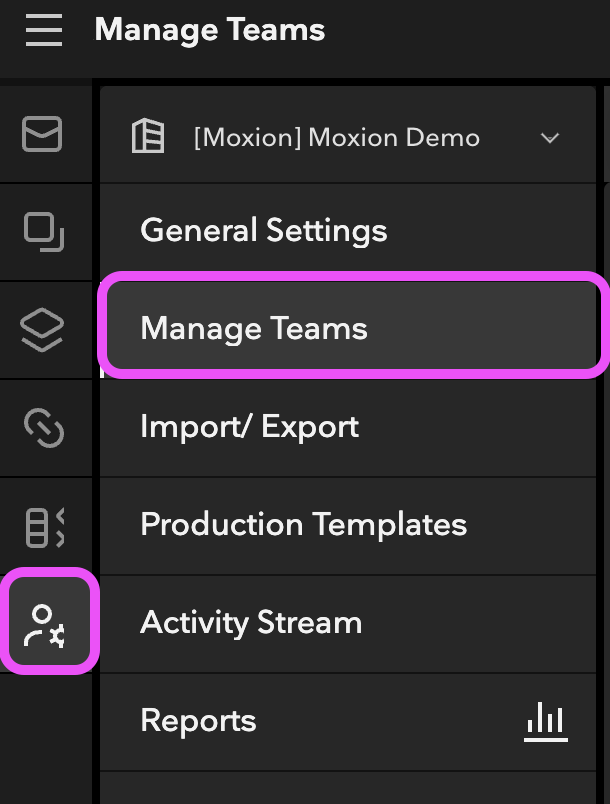The width and height of the screenshot is (610, 804).
Task: Select the chain link sidebar icon
Action: pos(44,428)
